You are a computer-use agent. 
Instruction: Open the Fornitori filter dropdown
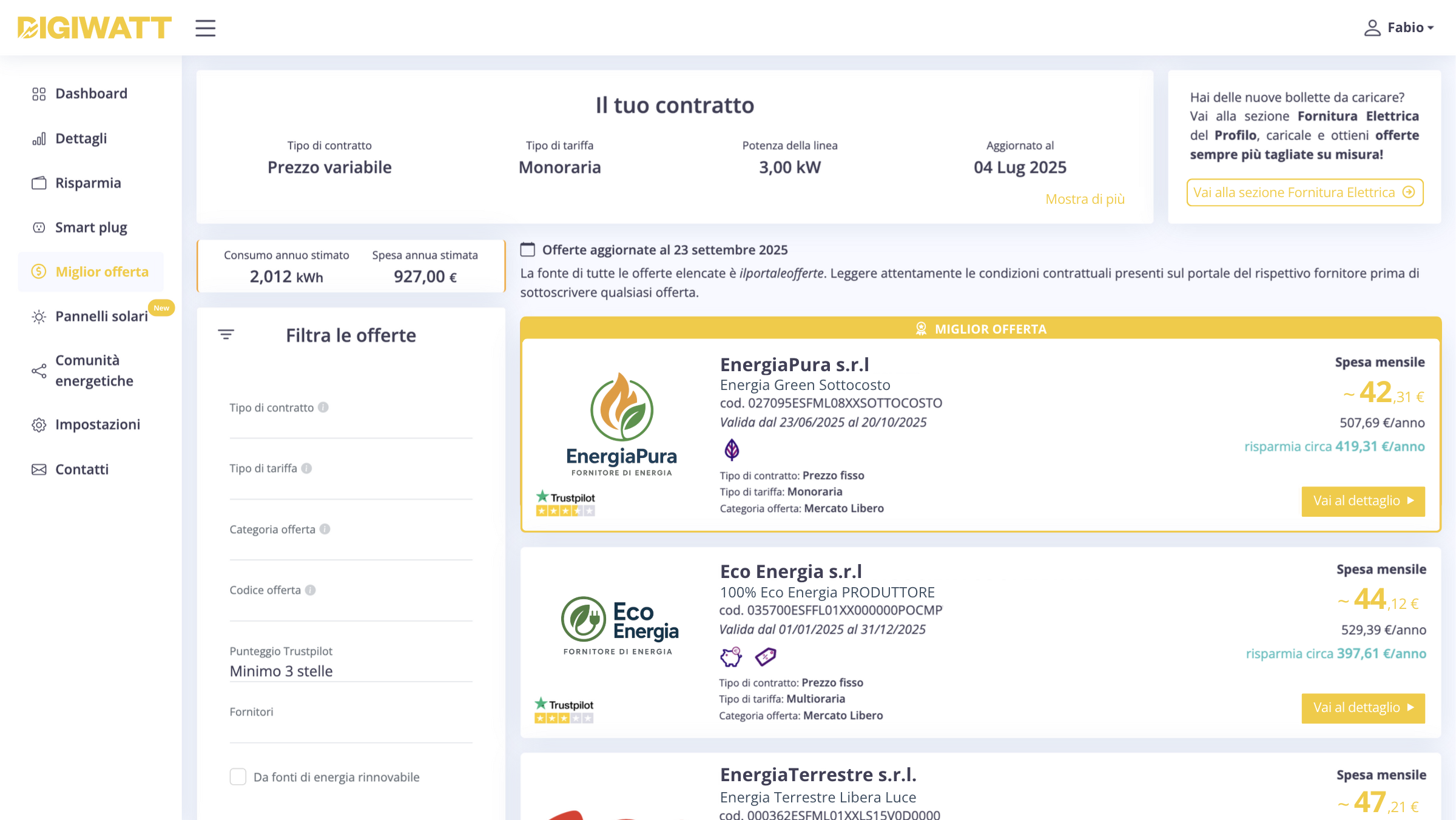[351, 731]
